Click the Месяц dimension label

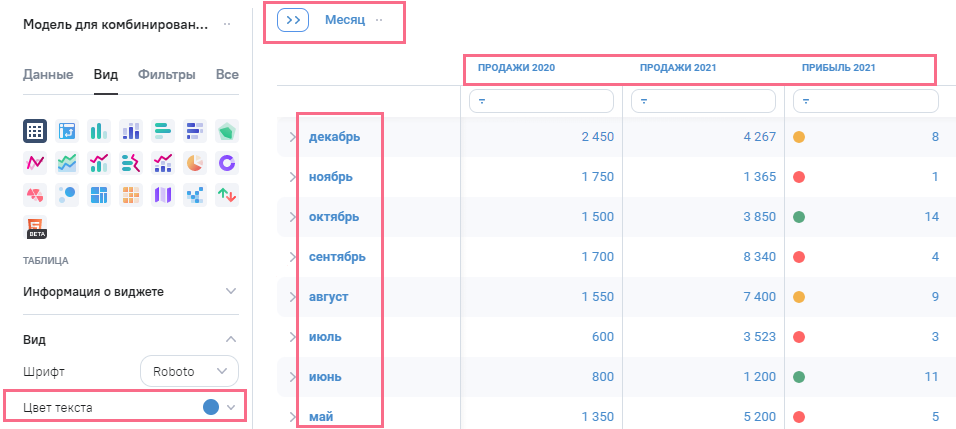[x=345, y=20]
